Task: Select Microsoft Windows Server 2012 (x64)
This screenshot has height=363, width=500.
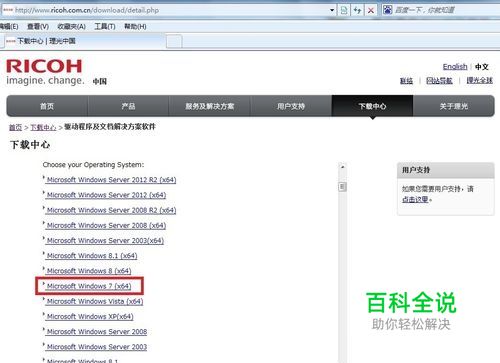Action: [x=106, y=195]
